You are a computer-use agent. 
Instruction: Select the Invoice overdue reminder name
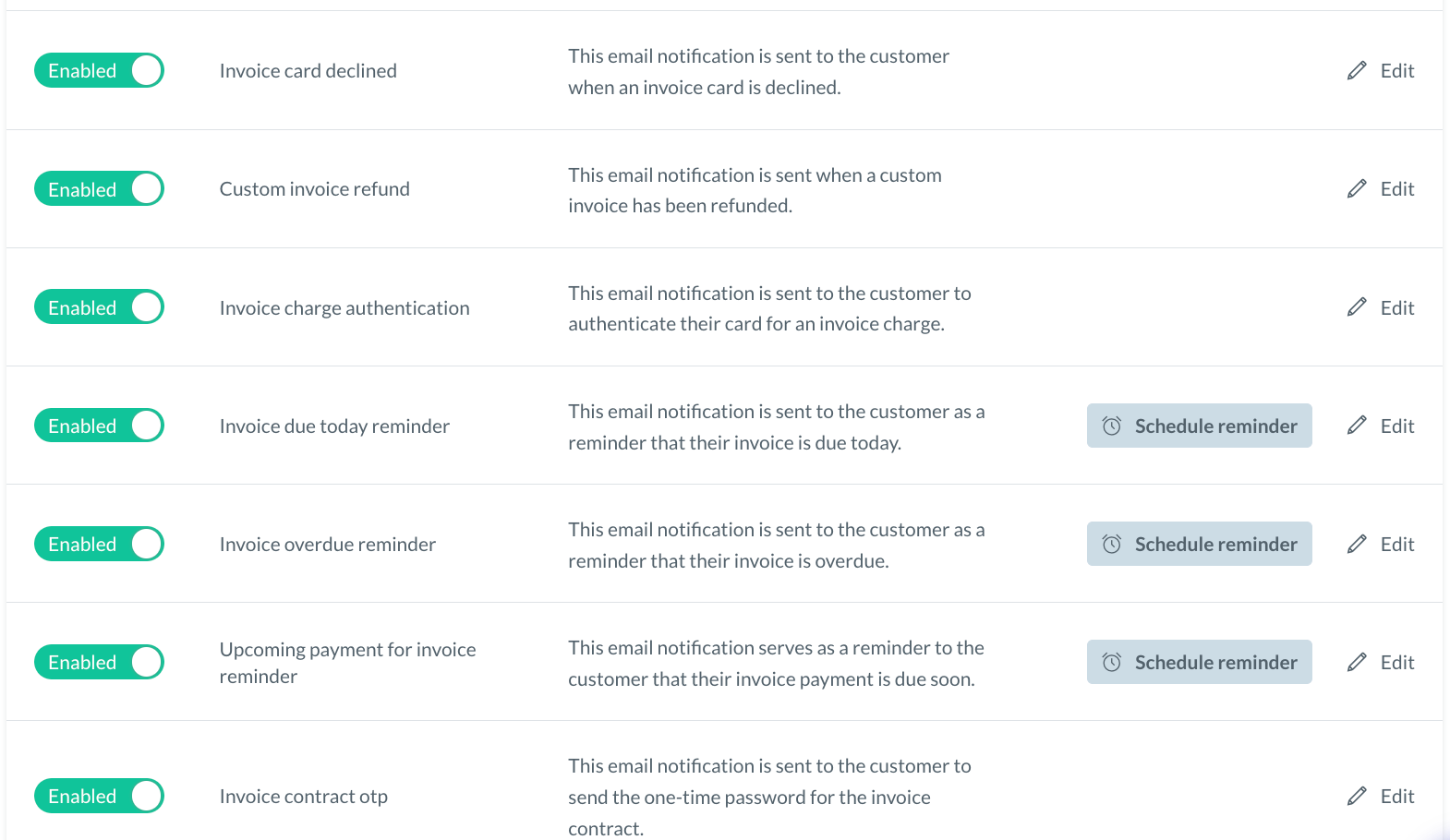(327, 545)
